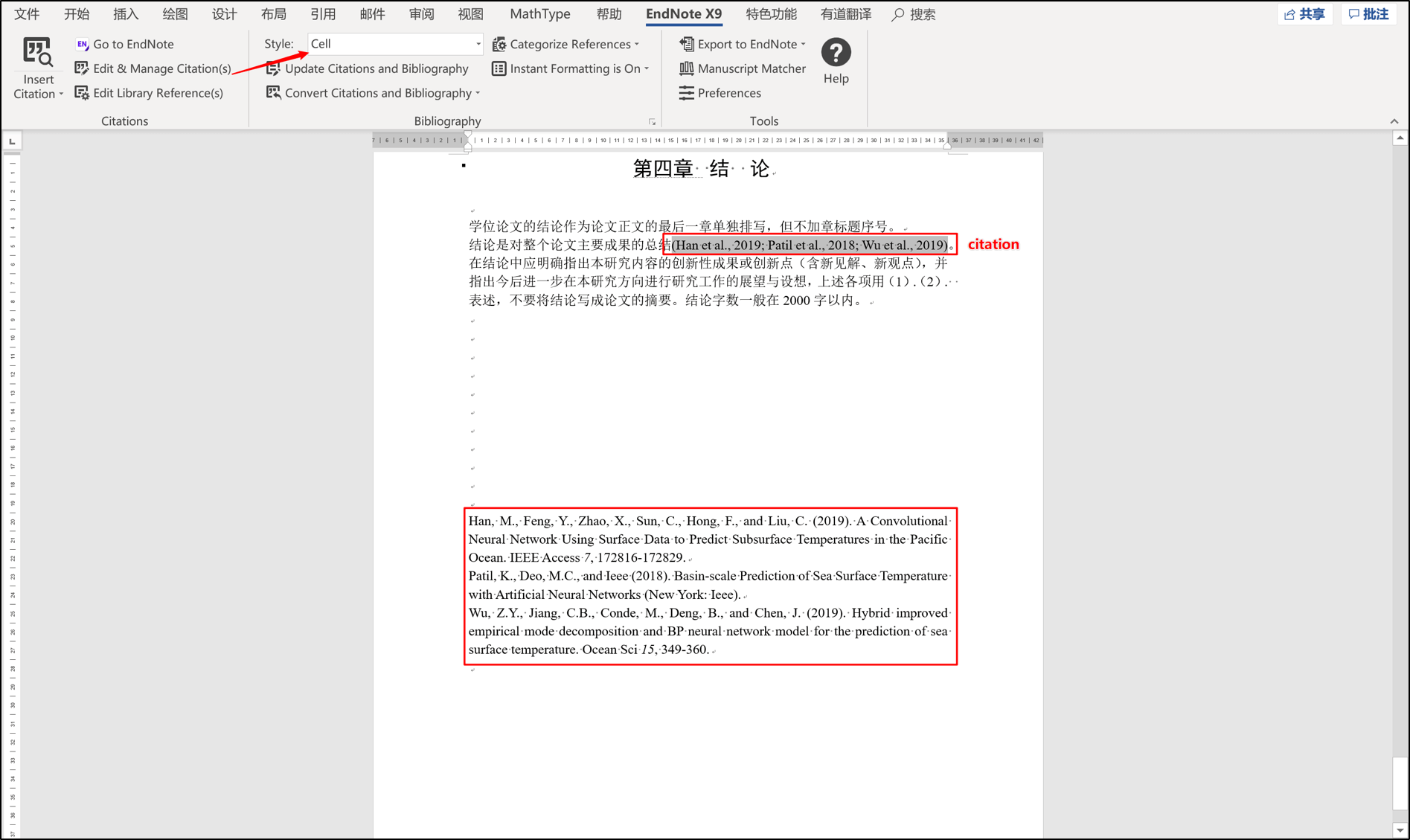Image resolution: width=1410 pixels, height=840 pixels.
Task: Switch to the 邮件 tab
Action: 372,14
